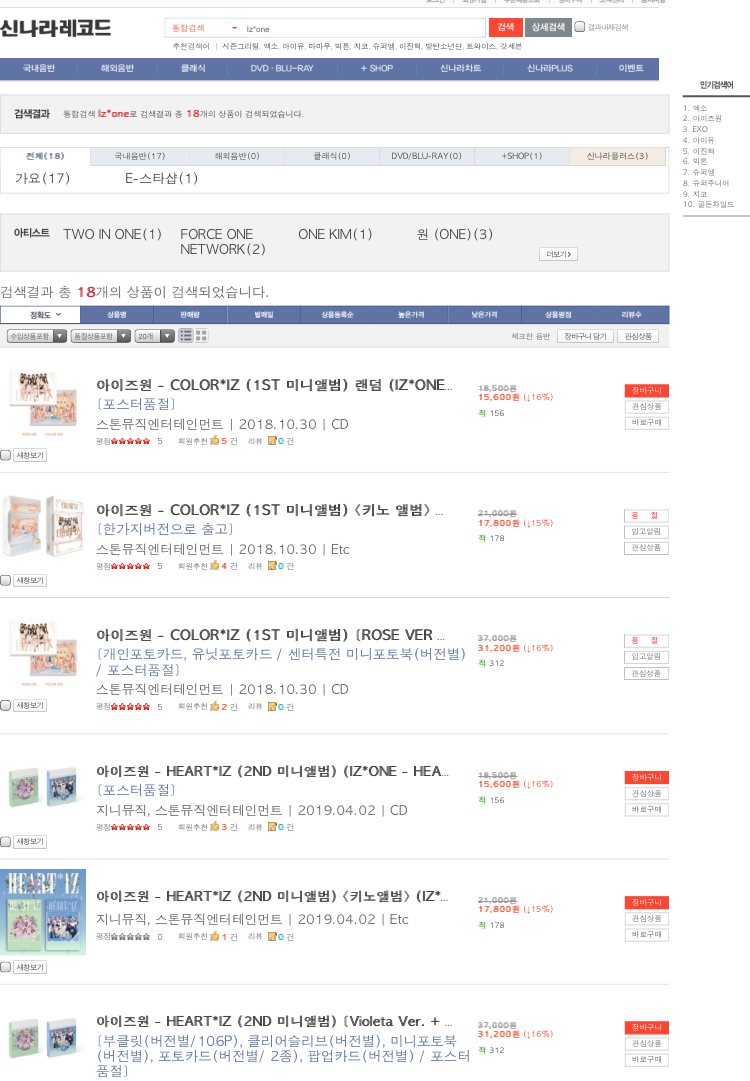Click the 신나라레코드 logo
This screenshot has height=1081, width=750.
[x=56, y=28]
